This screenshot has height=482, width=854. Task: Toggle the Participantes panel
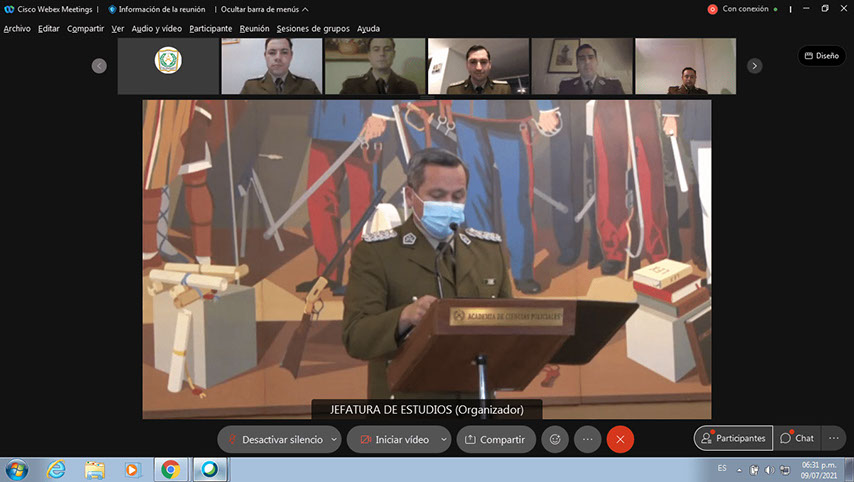tap(733, 438)
